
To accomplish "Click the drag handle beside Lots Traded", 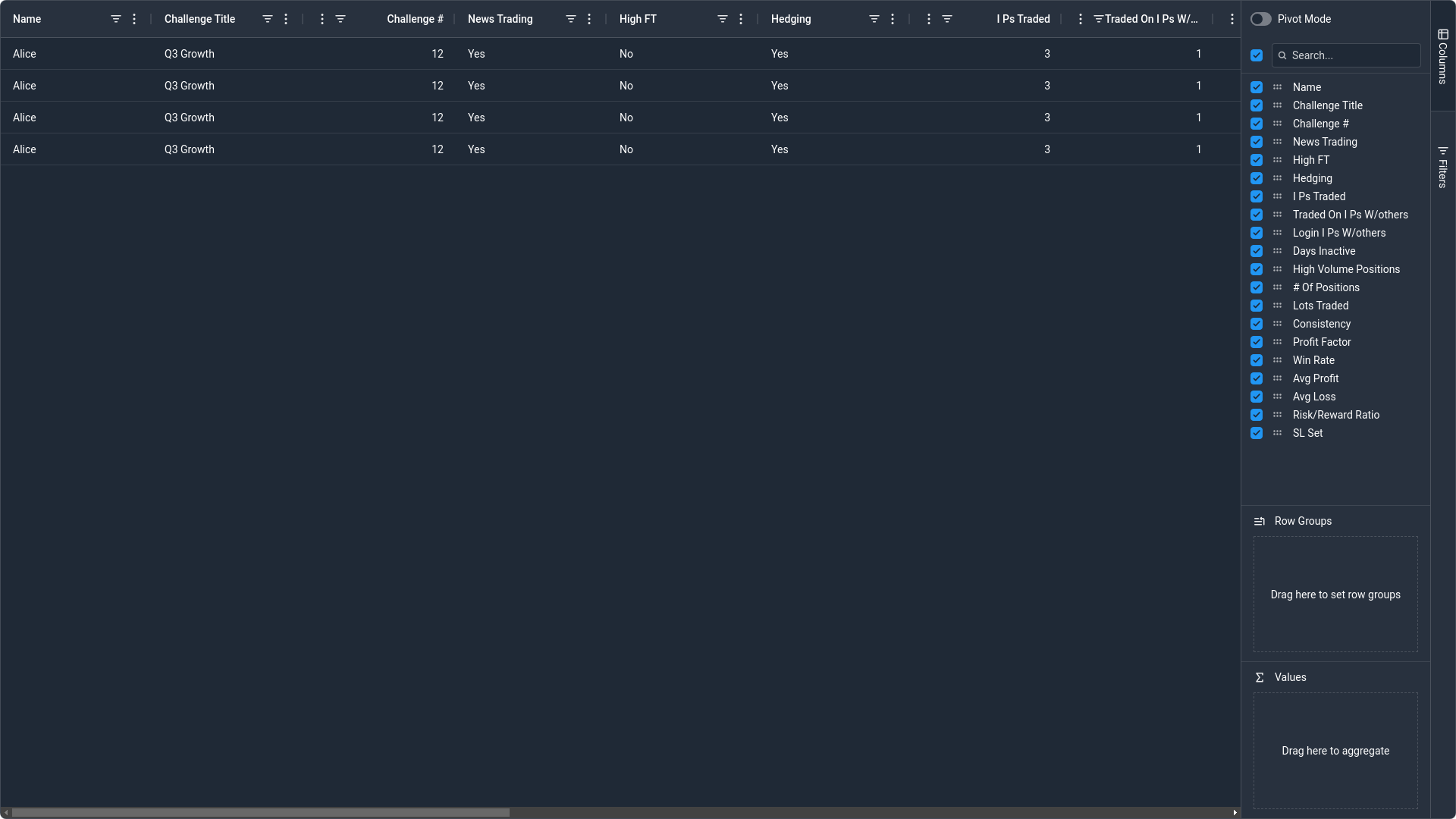I will pos(1278,306).
